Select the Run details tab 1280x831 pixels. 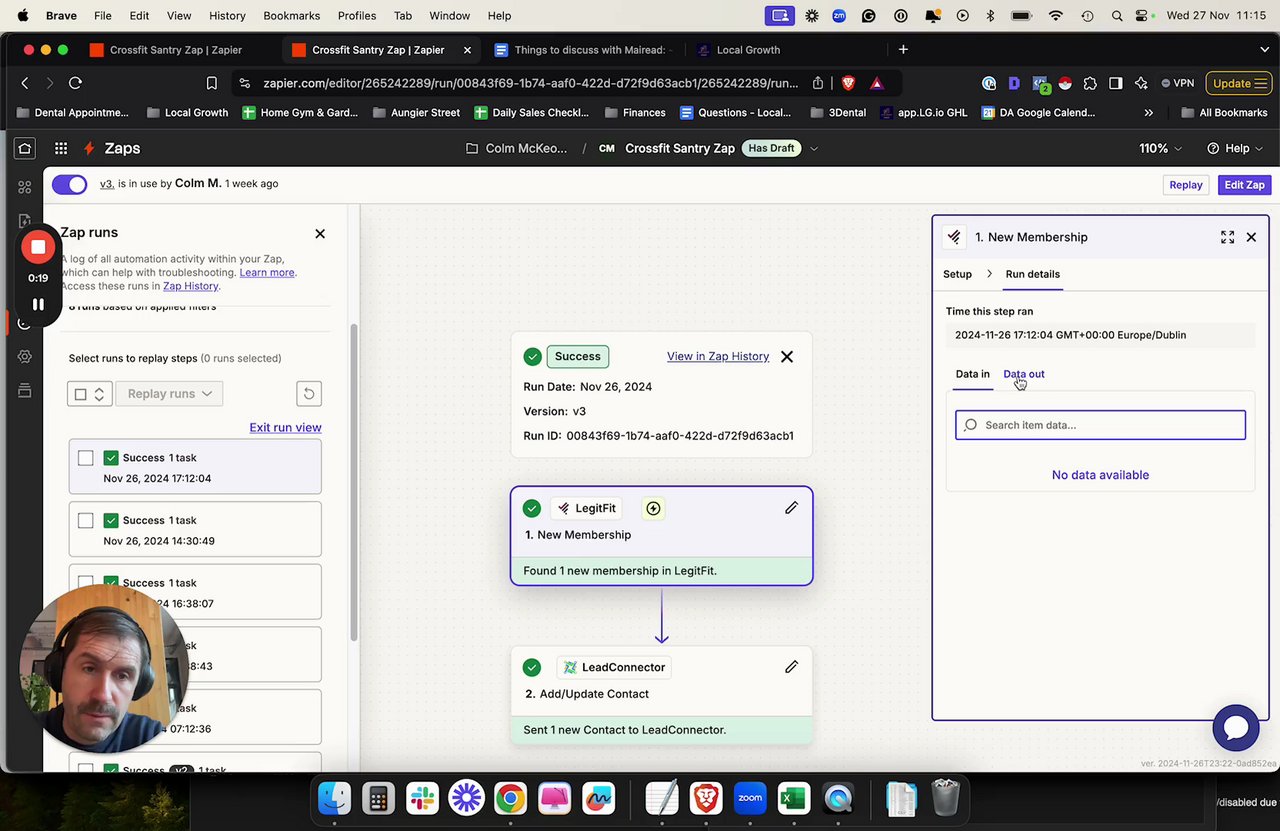[1032, 274]
